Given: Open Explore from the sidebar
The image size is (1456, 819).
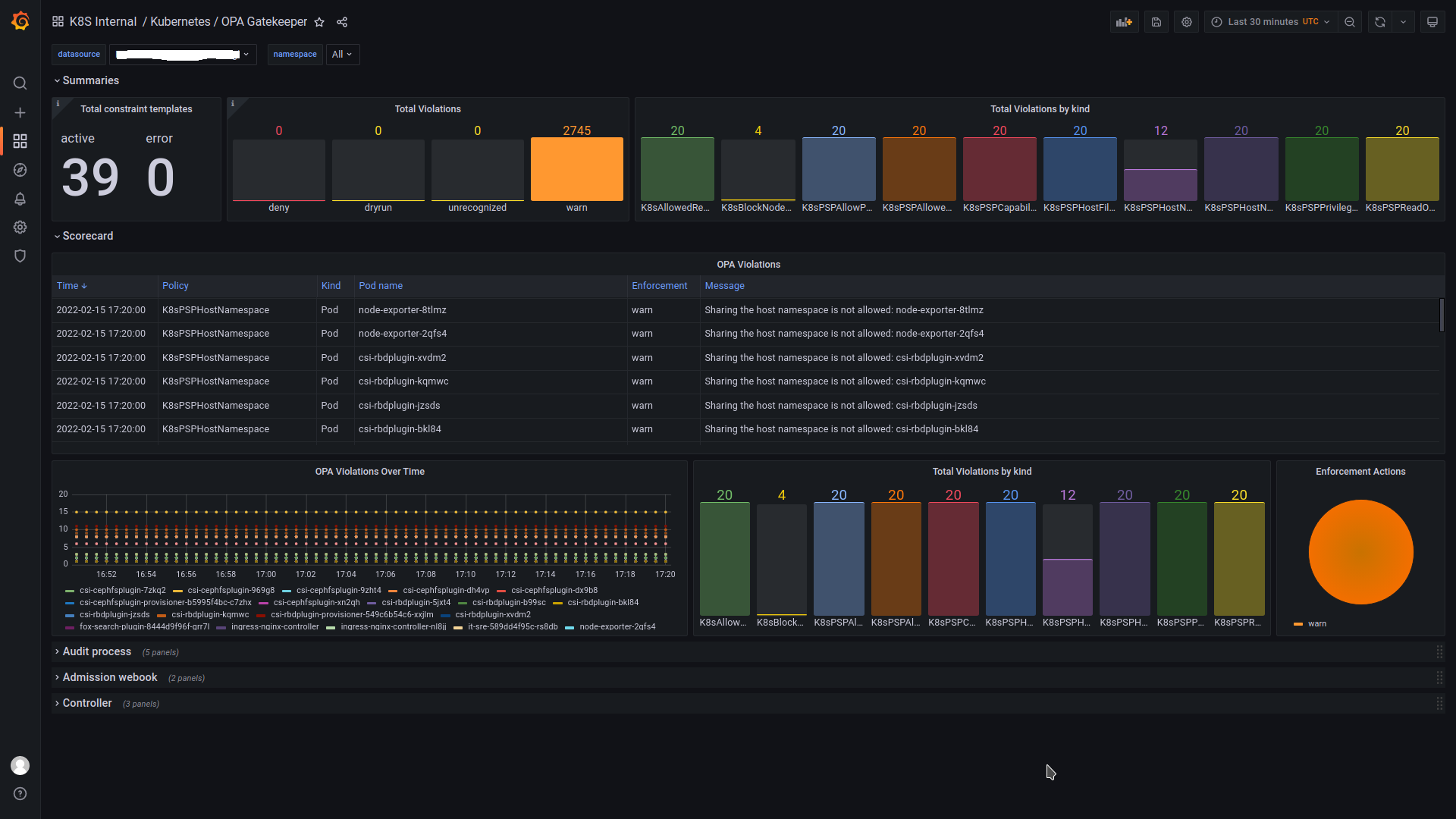Looking at the screenshot, I should 20,170.
